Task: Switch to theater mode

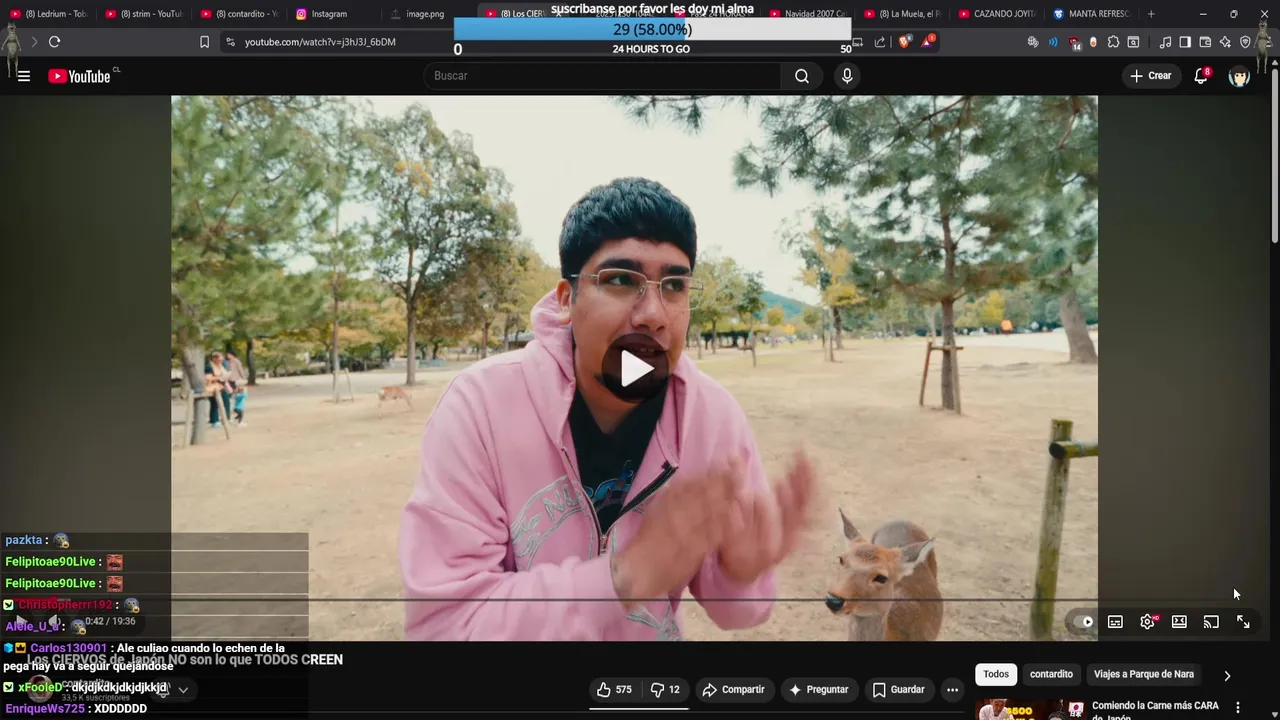Action: pos(1179,622)
